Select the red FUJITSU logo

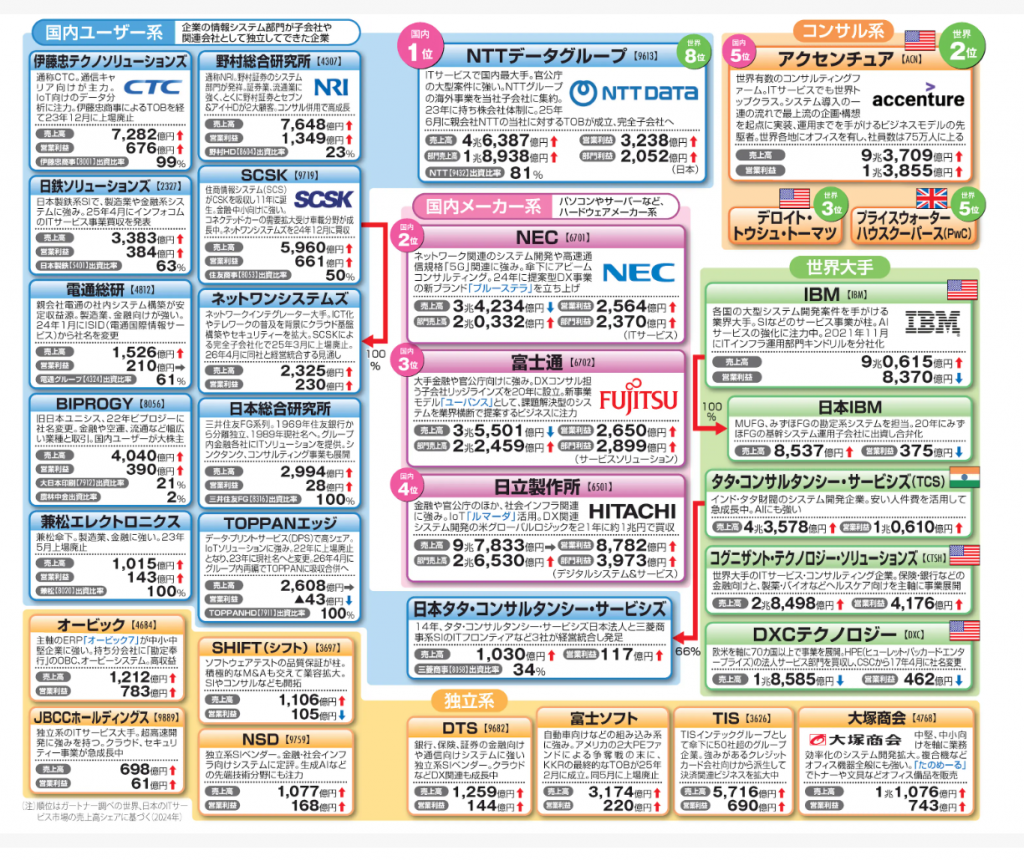[x=638, y=401]
